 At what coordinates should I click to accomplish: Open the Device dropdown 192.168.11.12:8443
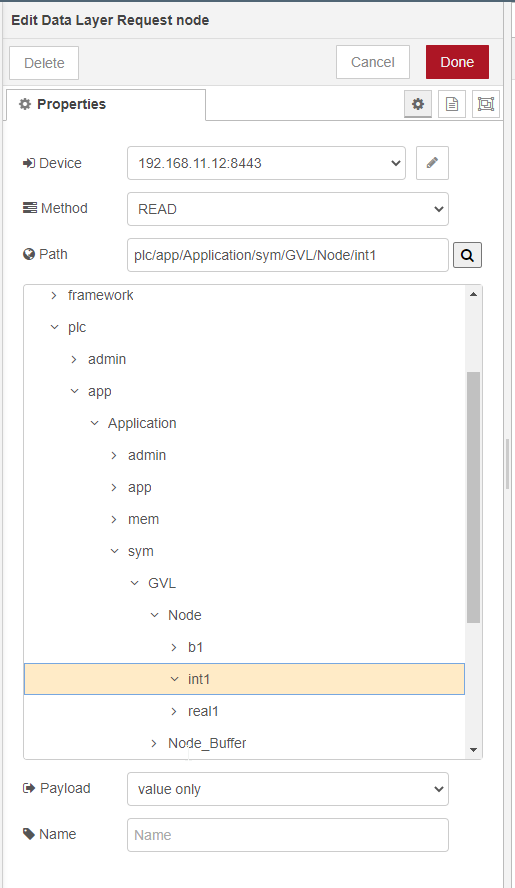tap(266, 163)
